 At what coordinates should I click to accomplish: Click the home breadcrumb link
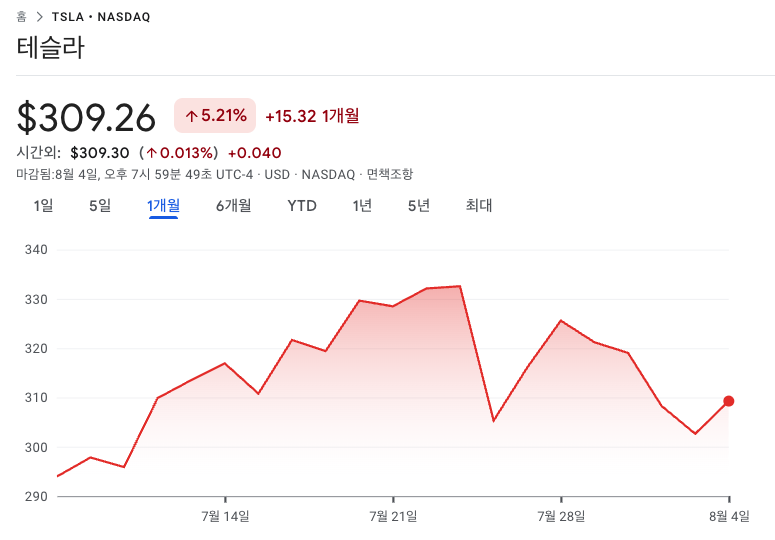coord(21,17)
